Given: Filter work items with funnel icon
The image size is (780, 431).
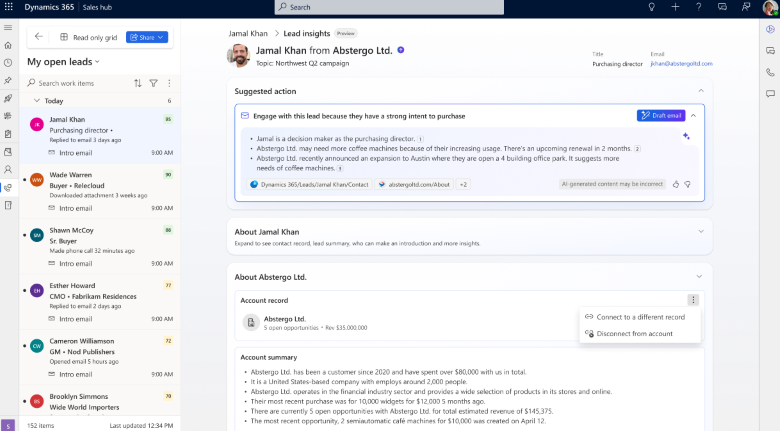Looking at the screenshot, I should pyautogui.click(x=154, y=83).
